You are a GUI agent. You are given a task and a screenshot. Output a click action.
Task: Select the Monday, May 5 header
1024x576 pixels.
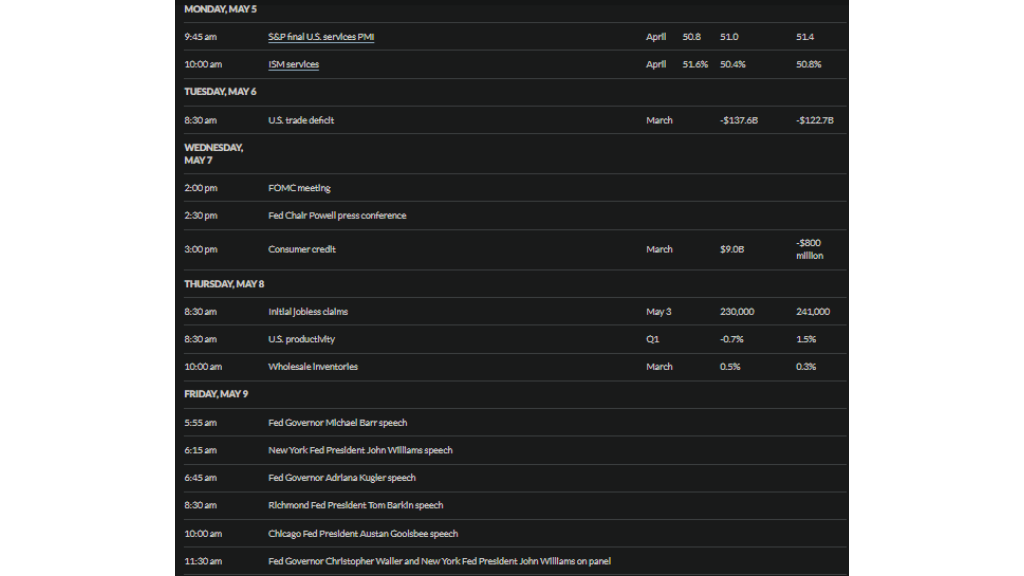(x=220, y=9)
